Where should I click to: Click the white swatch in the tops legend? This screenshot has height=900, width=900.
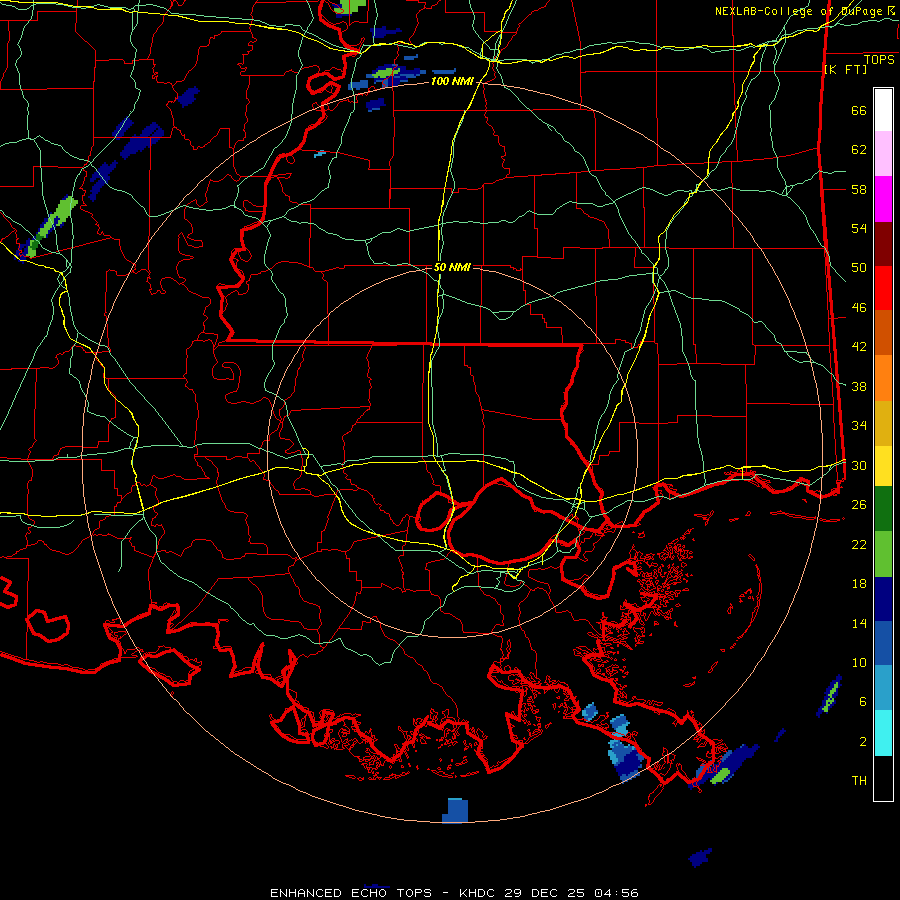[883, 110]
